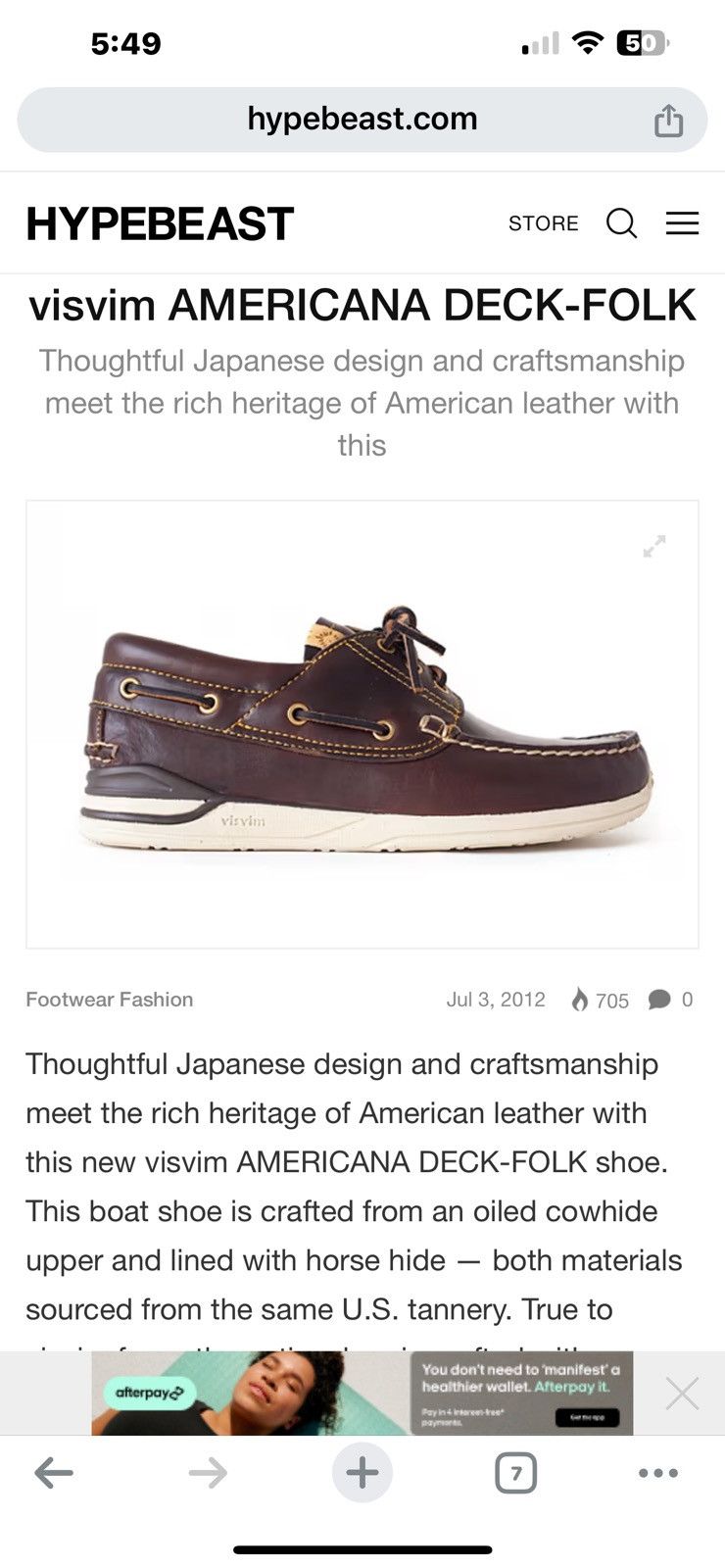The height and width of the screenshot is (1568, 725).
Task: Open the browser more options menu
Action: pyautogui.click(x=657, y=1472)
